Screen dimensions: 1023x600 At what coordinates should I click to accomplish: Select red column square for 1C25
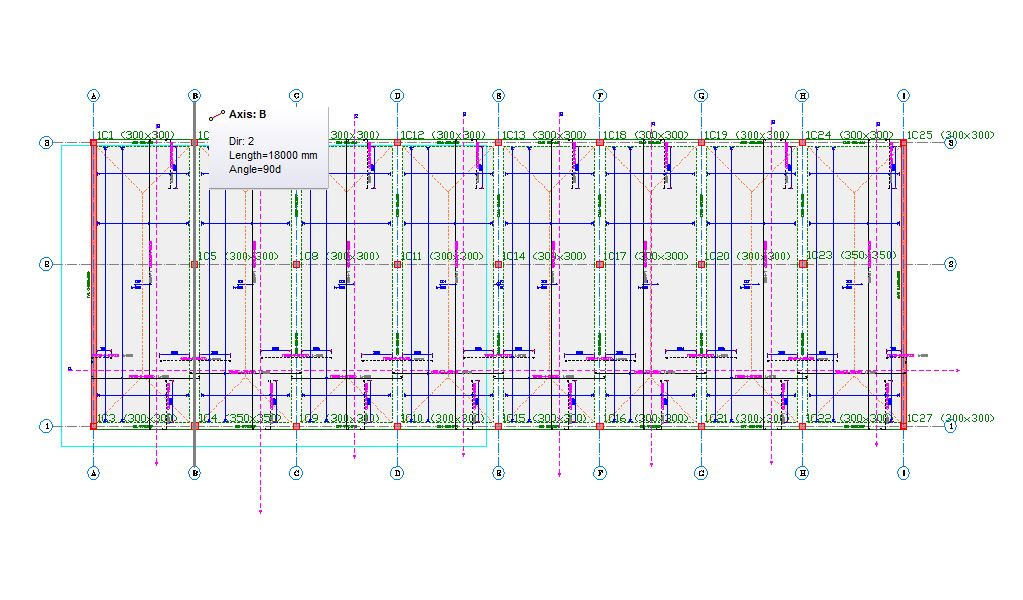pos(905,142)
